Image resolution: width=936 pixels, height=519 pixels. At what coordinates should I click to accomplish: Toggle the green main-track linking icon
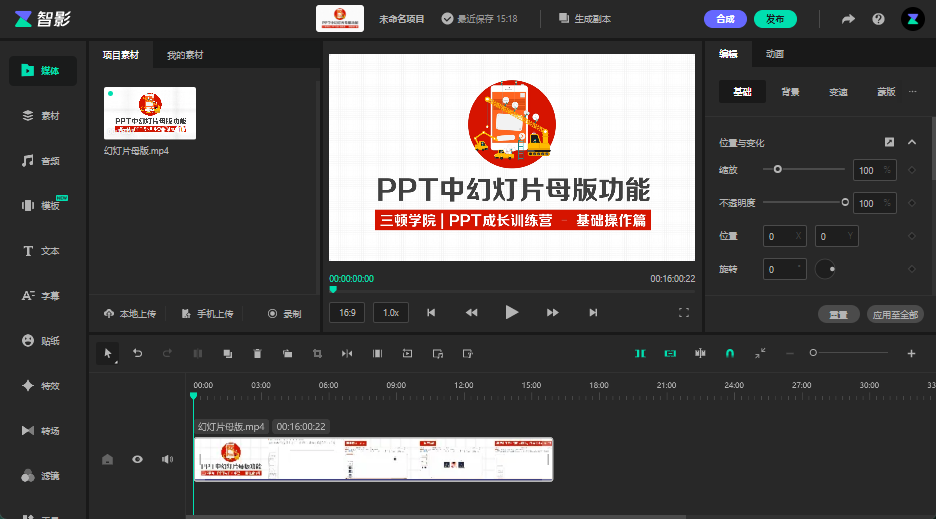[x=670, y=354]
